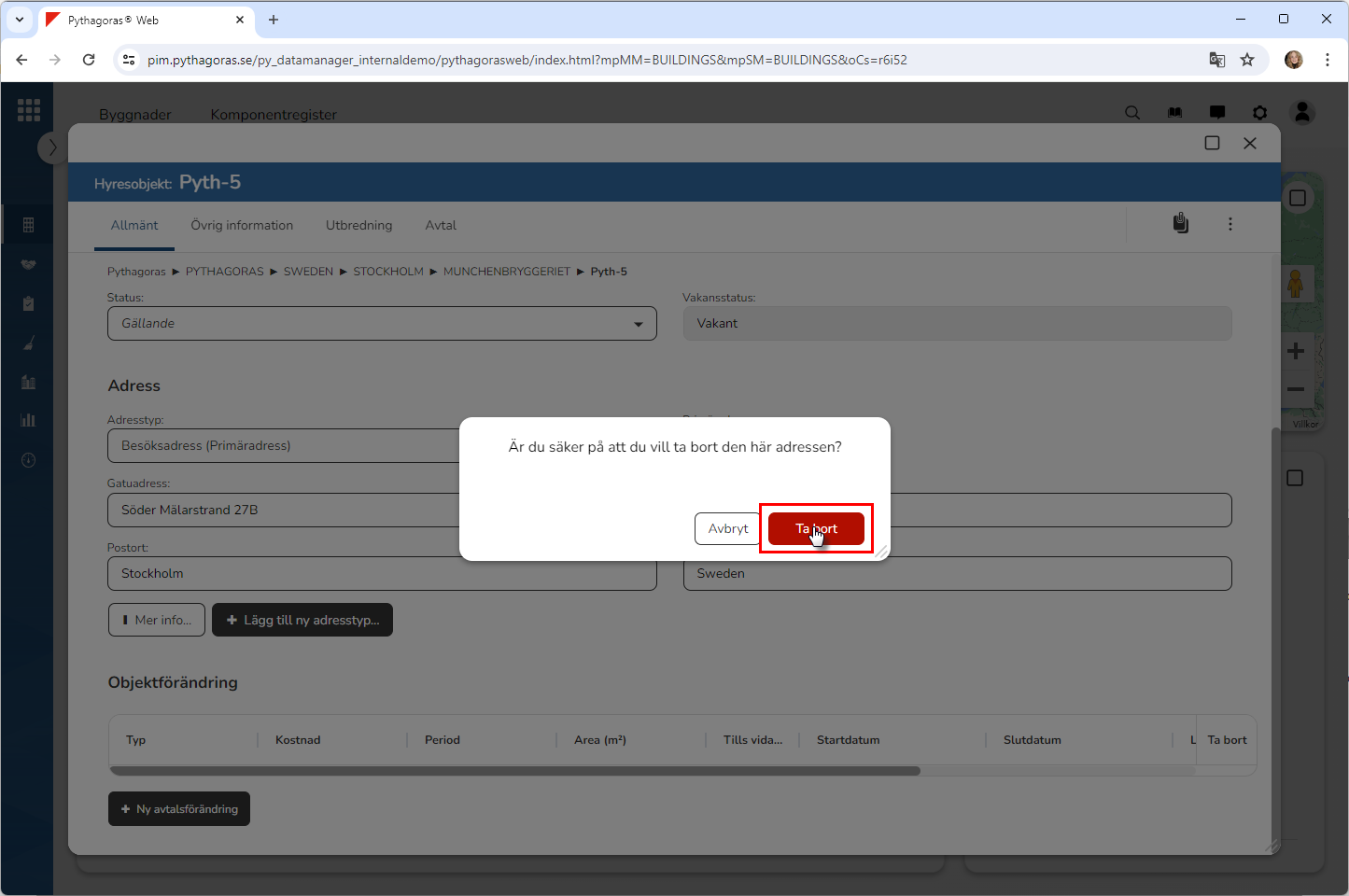The height and width of the screenshot is (896, 1349).
Task: Bookmark this page with the star icon
Action: click(1247, 60)
